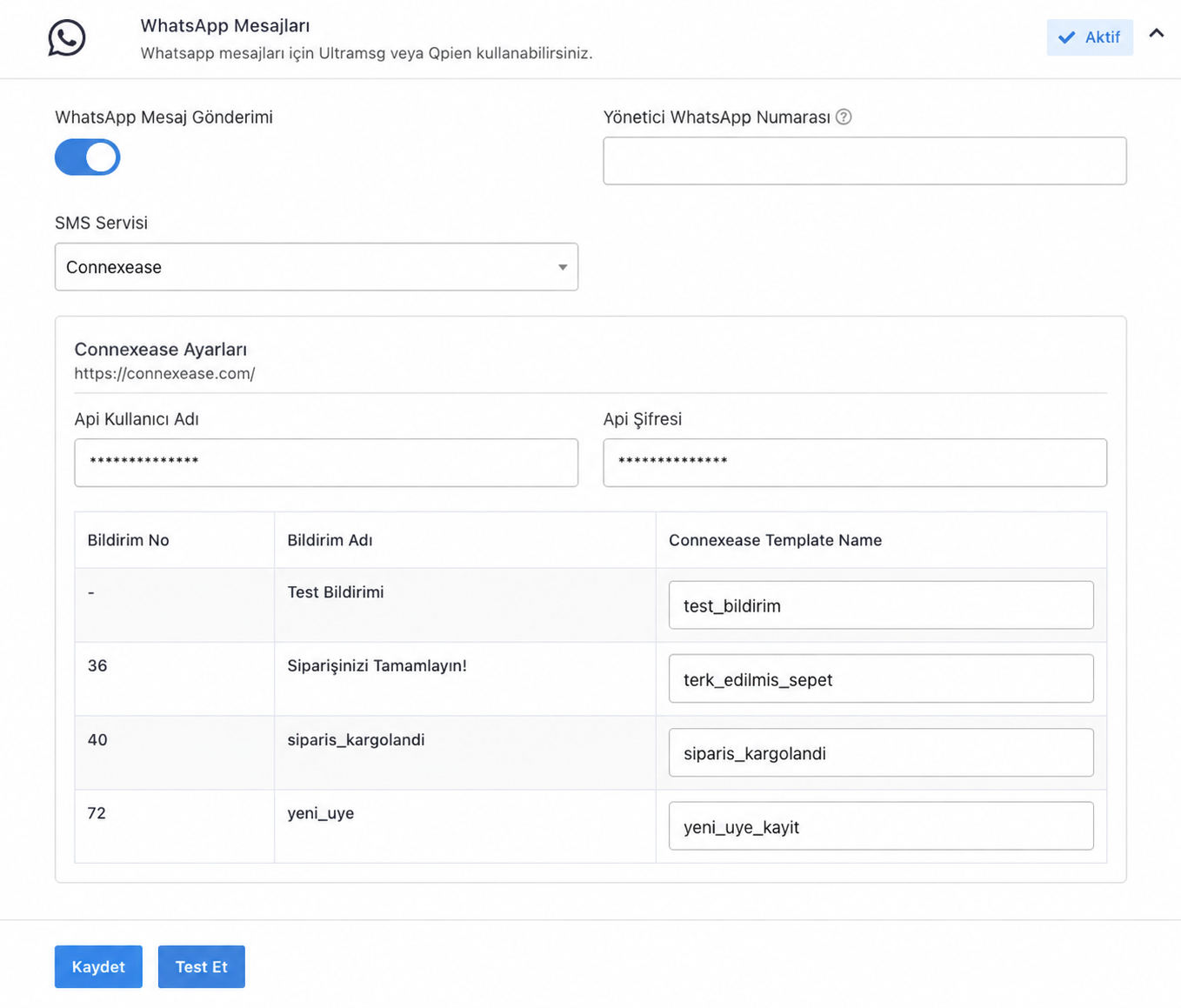The image size is (1181, 1008).
Task: Click the Kaydet button
Action: tap(98, 966)
